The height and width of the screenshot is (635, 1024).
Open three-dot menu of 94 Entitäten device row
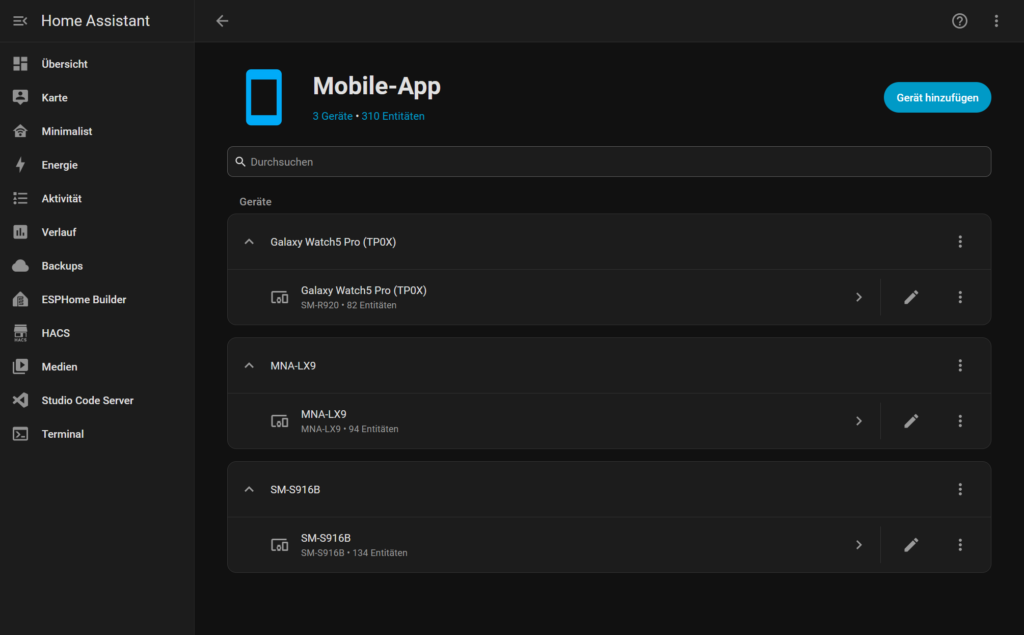tap(960, 421)
